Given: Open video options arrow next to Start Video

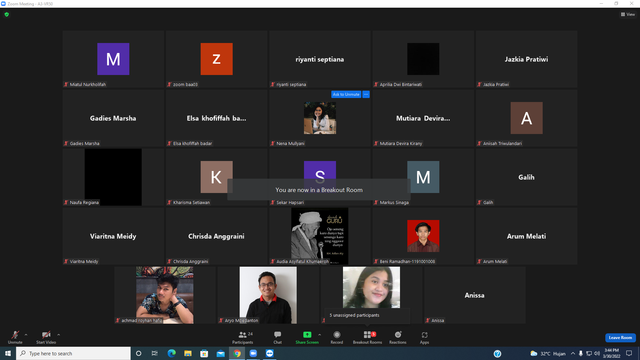Looking at the screenshot, I should coord(58,335).
